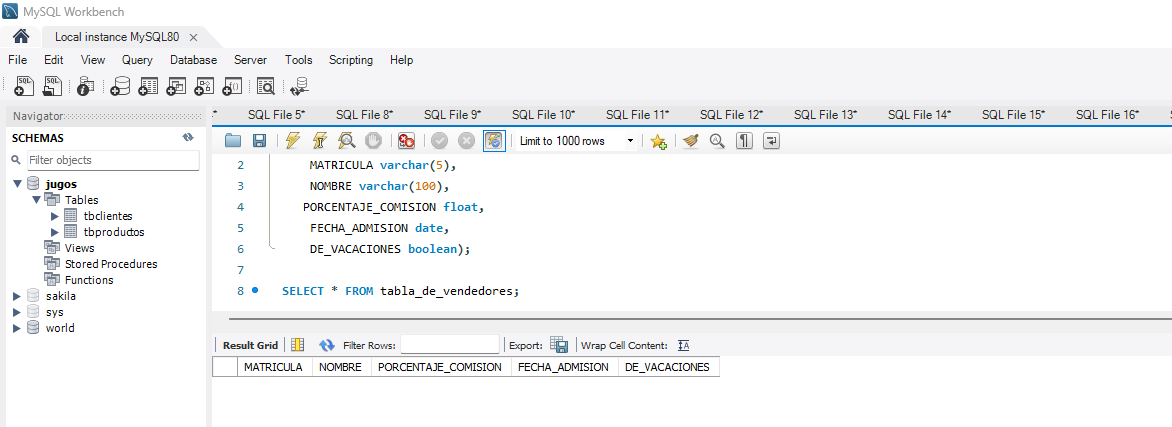
Task: Open the schema inspector info icon
Action: pos(86,86)
